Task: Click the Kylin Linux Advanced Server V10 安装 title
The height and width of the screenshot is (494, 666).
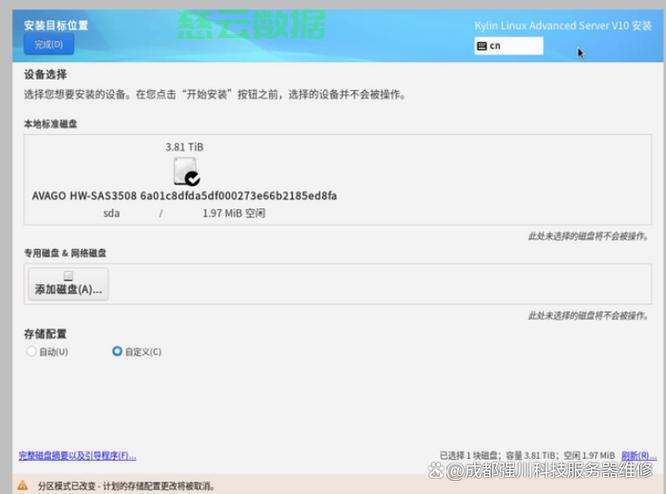Action: pos(563,25)
